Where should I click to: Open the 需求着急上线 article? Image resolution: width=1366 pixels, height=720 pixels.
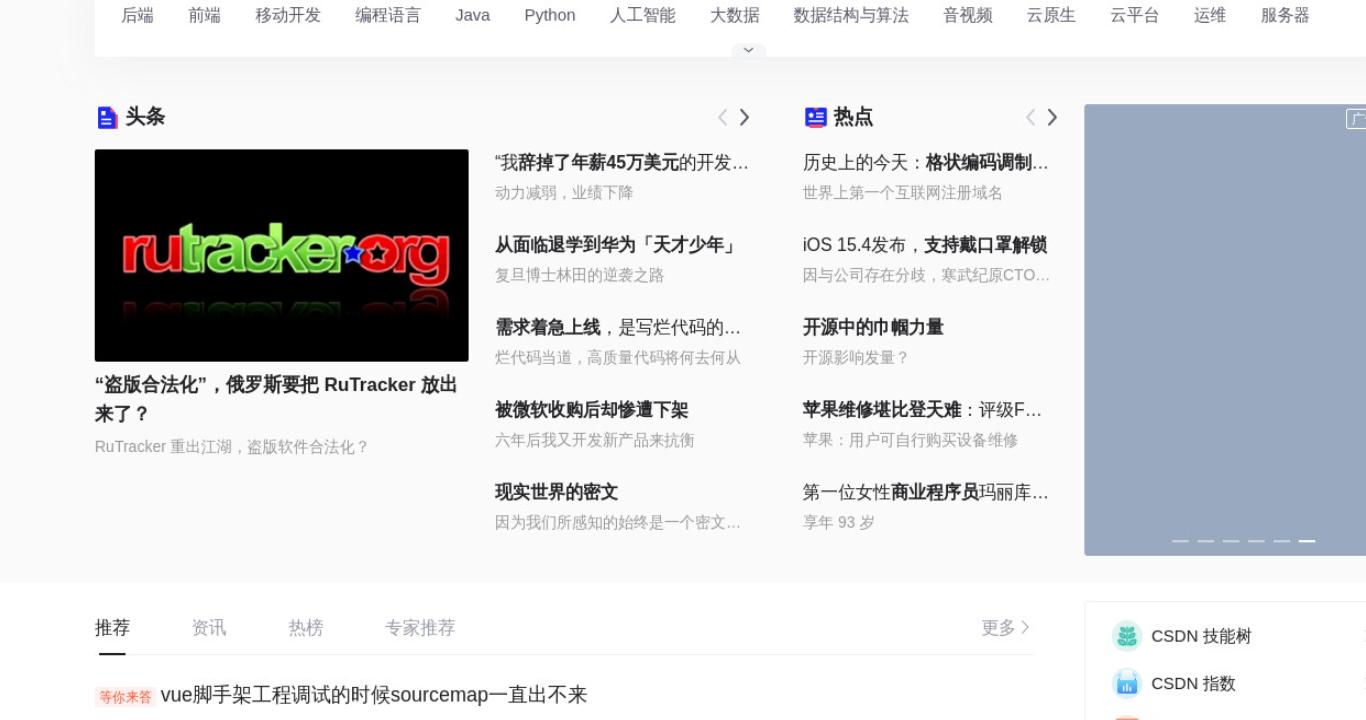618,327
